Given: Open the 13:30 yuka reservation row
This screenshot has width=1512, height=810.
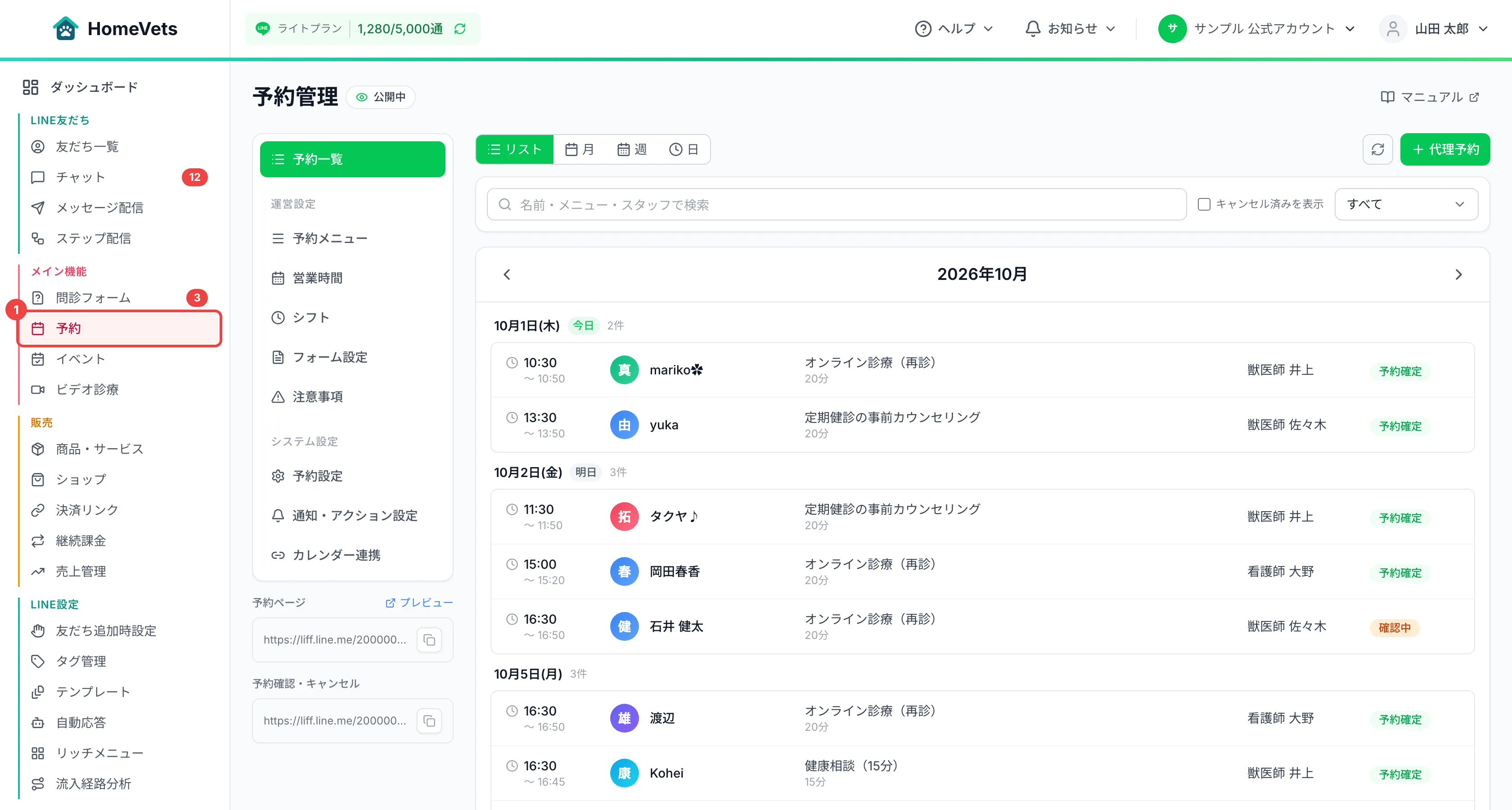Looking at the screenshot, I should [982, 425].
